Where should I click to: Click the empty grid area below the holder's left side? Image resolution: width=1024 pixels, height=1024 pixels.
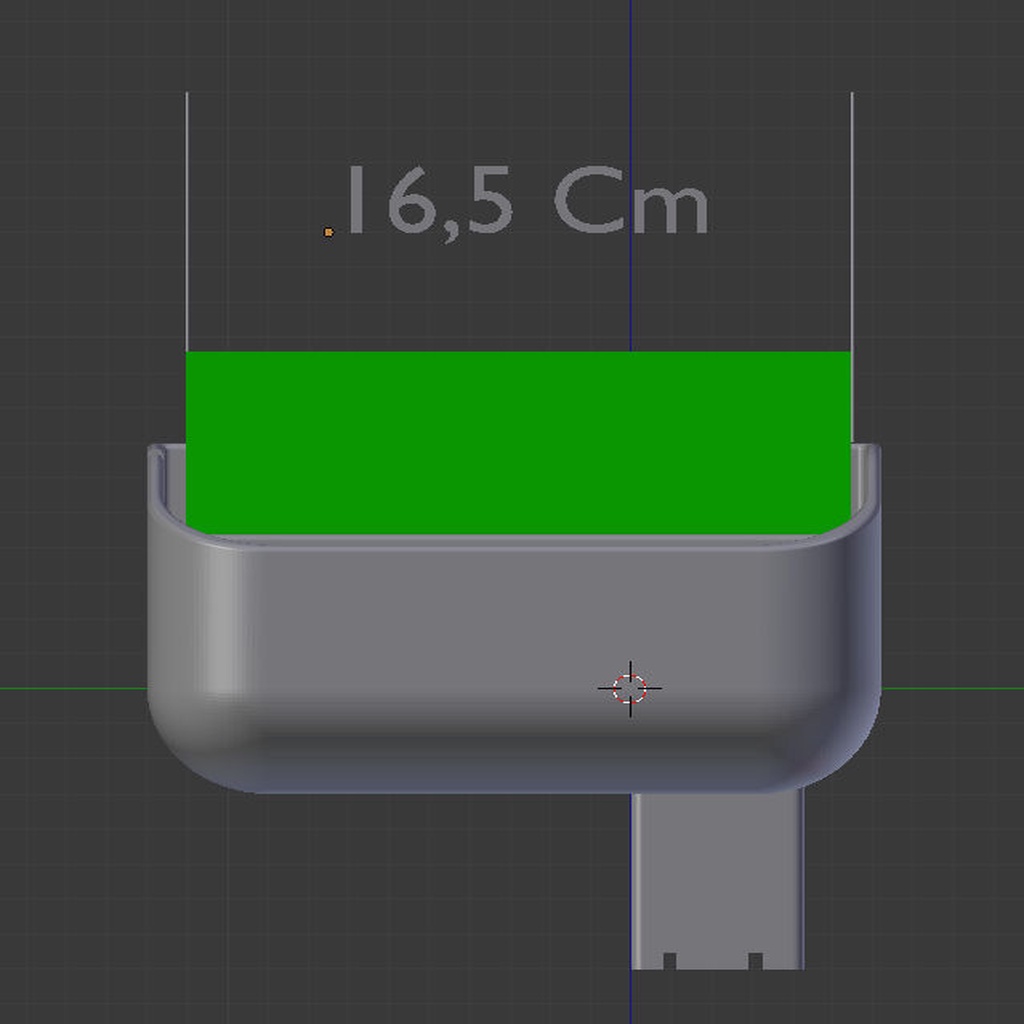point(300,900)
